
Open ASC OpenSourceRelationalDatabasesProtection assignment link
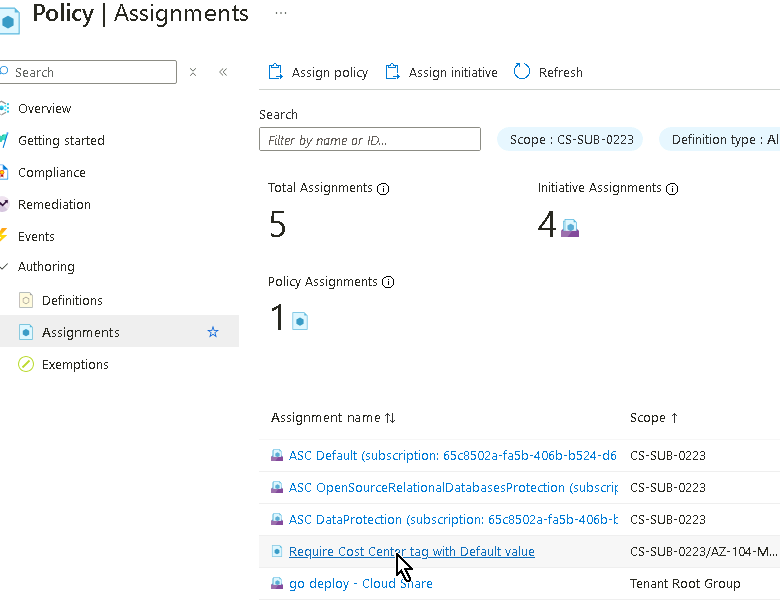pos(453,487)
